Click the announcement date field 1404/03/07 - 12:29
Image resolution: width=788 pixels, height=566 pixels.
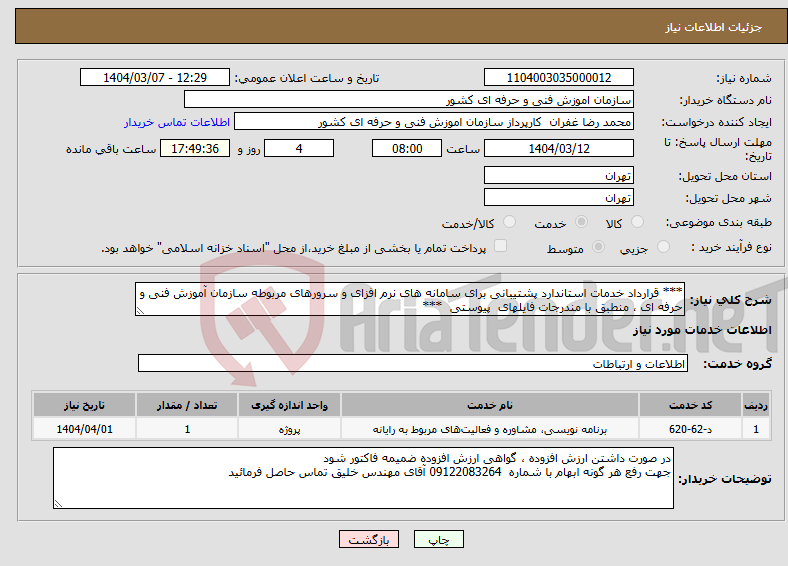pos(155,77)
